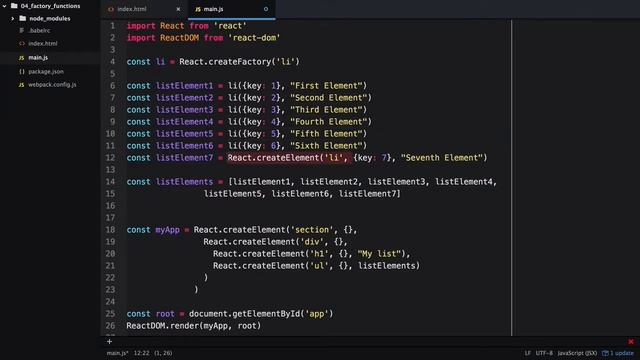Click the plus icon above status bar
This screenshot has height=360, width=640.
pos(109,341)
